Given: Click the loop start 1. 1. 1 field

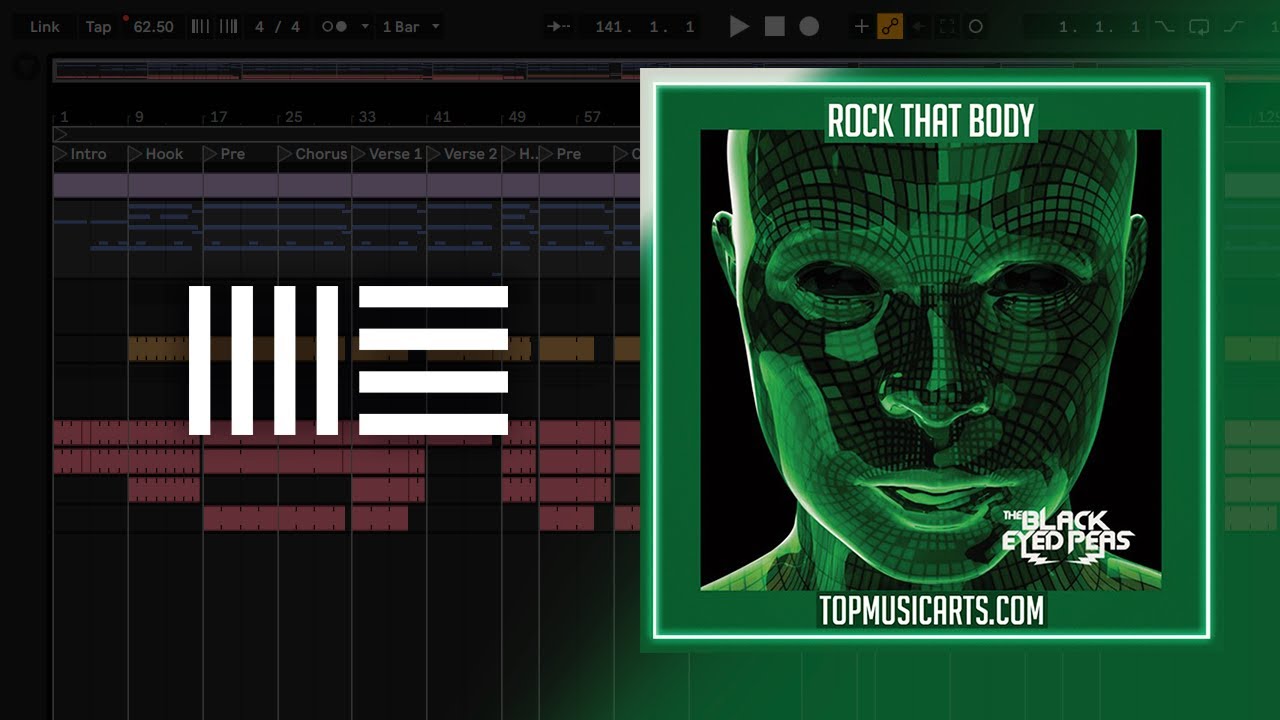Looking at the screenshot, I should pos(1100,27).
